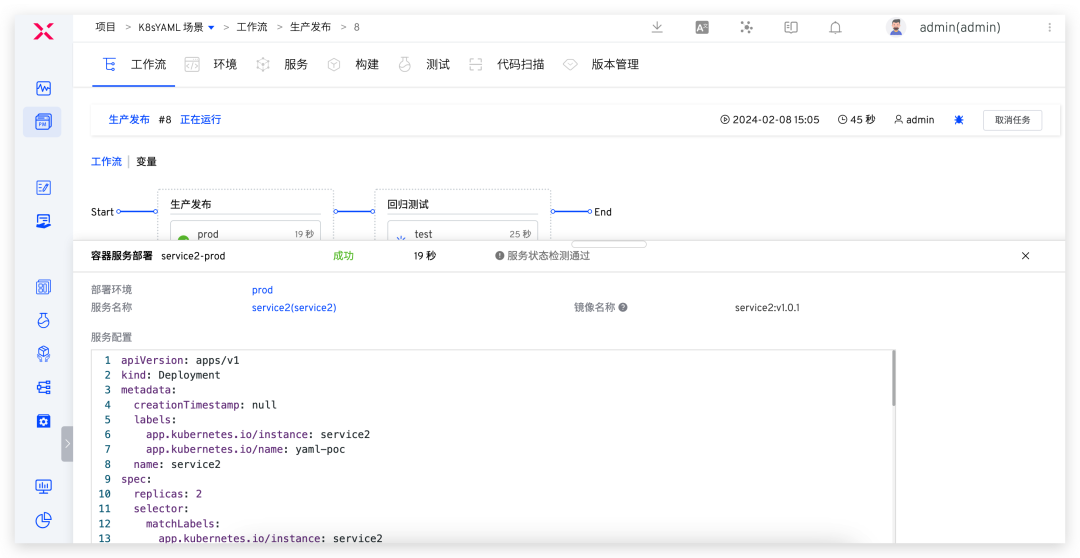Switch to the 服务 tab

[x=282, y=65]
